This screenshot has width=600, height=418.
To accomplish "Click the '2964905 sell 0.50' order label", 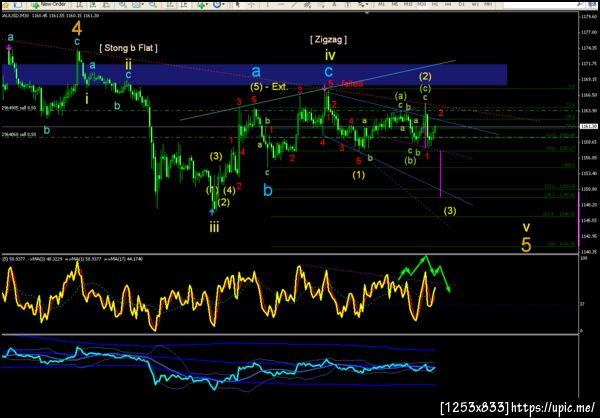I will (18, 108).
